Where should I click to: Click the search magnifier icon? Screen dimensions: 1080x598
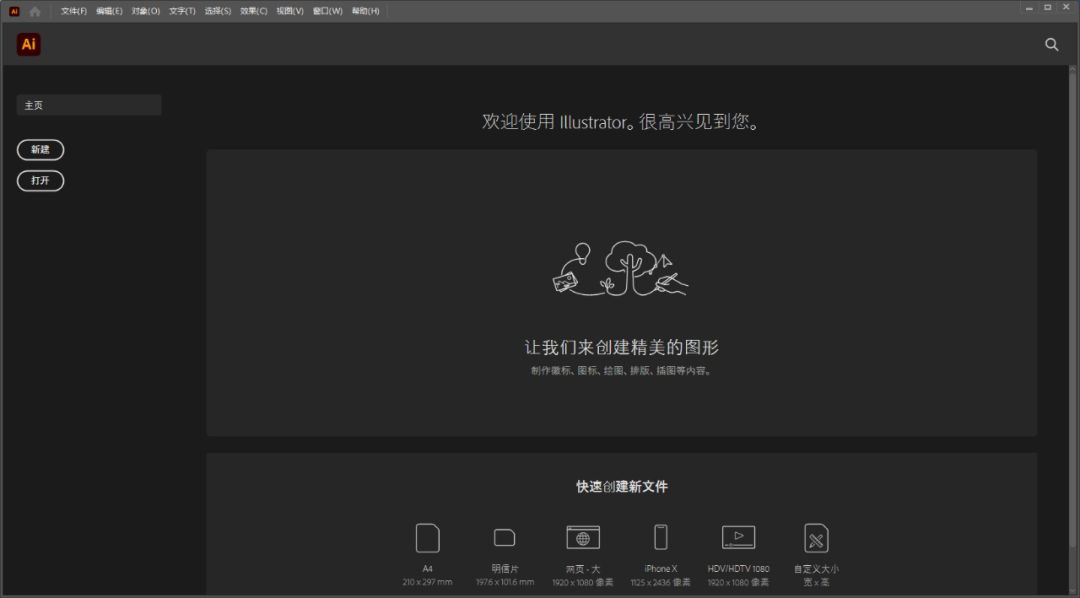(1051, 44)
